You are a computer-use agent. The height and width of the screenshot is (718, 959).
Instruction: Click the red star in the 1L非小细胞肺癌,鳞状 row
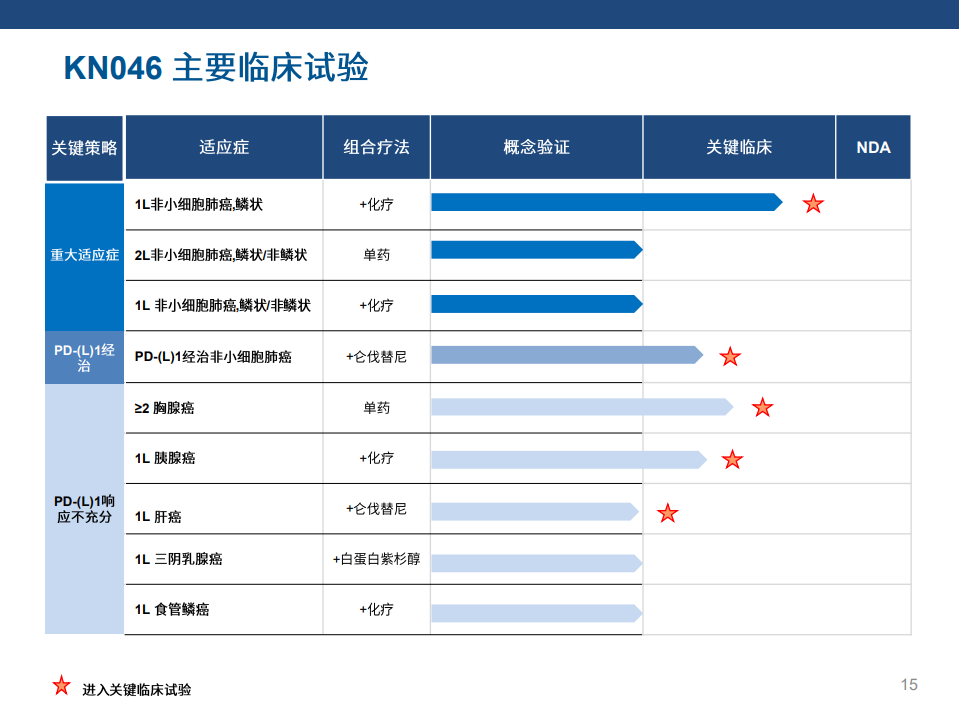(813, 204)
